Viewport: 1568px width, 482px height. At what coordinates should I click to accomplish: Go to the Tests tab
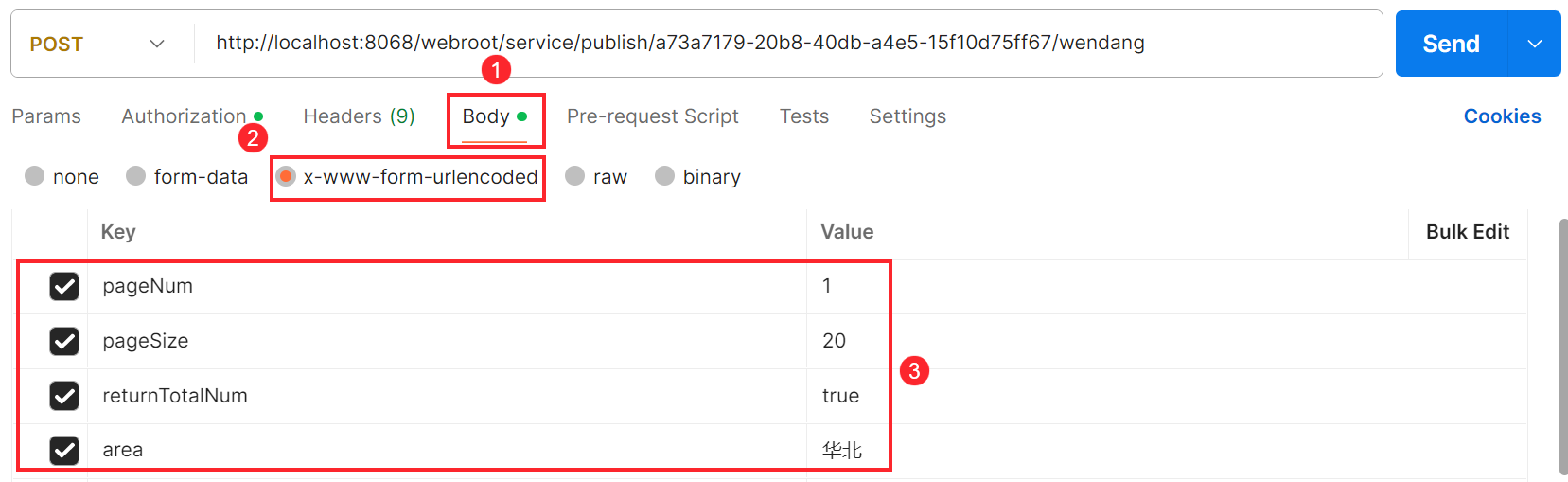pos(803,116)
